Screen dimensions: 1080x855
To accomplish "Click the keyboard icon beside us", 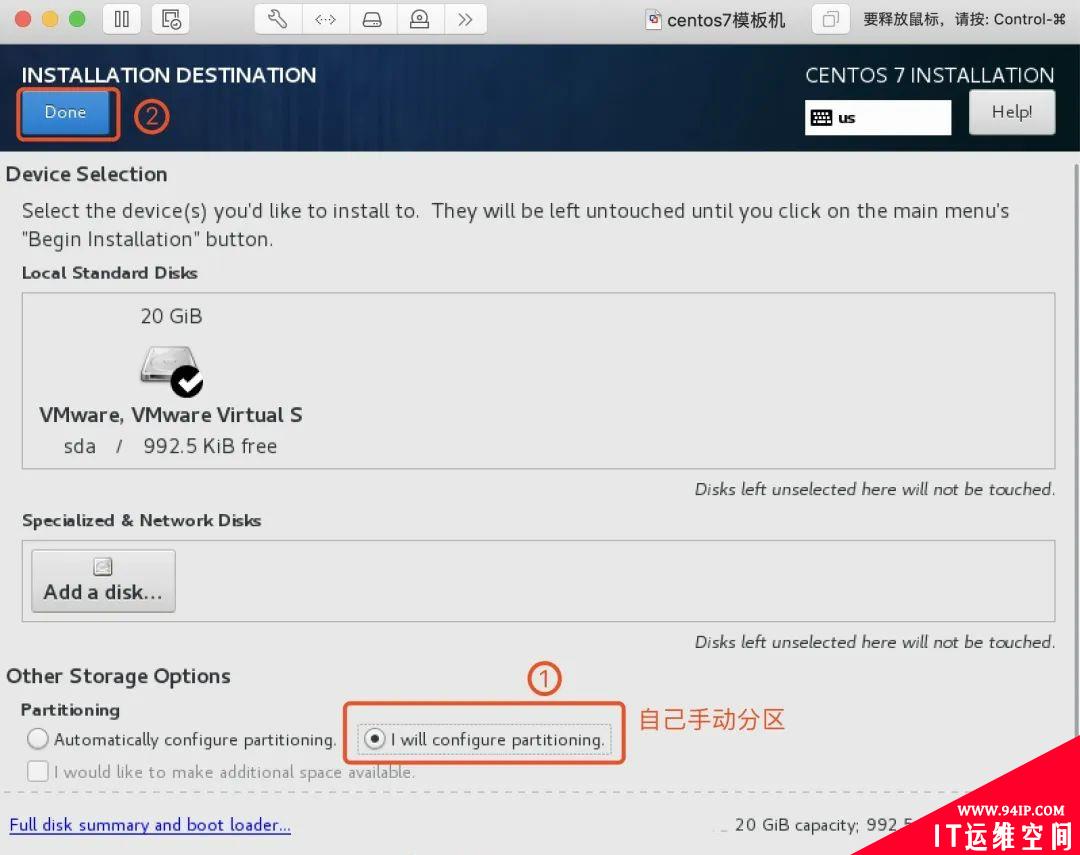I will (x=821, y=118).
